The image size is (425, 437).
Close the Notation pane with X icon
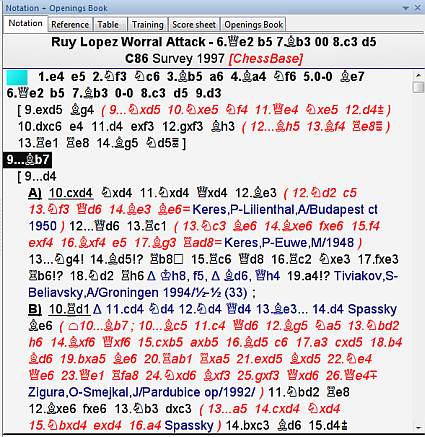[417, 7]
